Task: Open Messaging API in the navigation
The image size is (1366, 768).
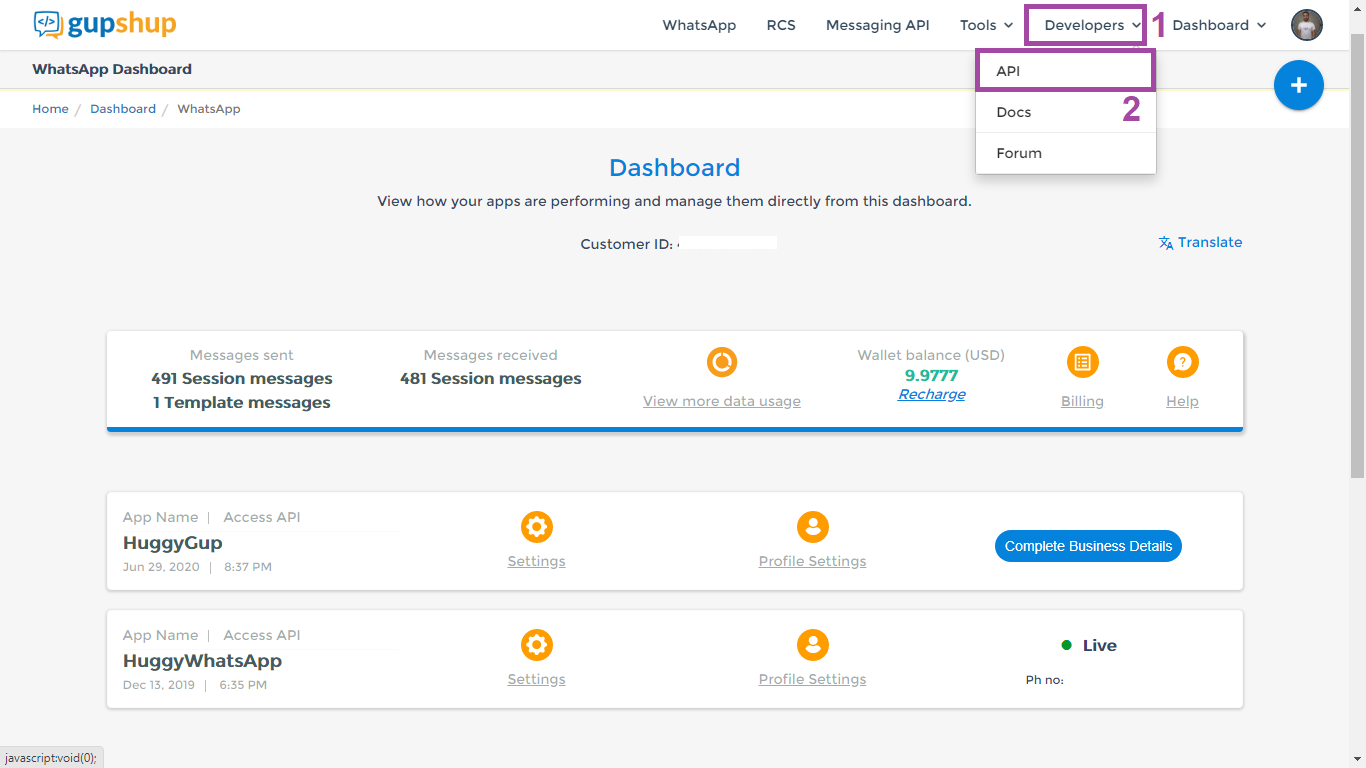Action: pos(877,25)
